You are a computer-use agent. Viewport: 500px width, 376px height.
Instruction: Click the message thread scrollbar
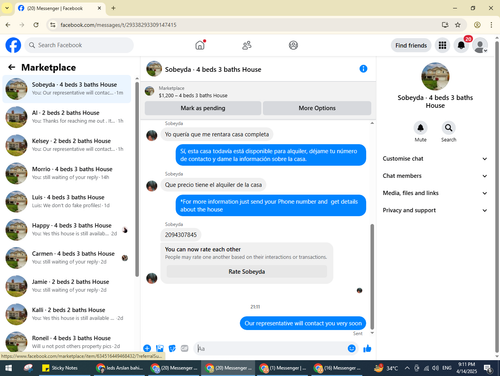(x=372, y=277)
